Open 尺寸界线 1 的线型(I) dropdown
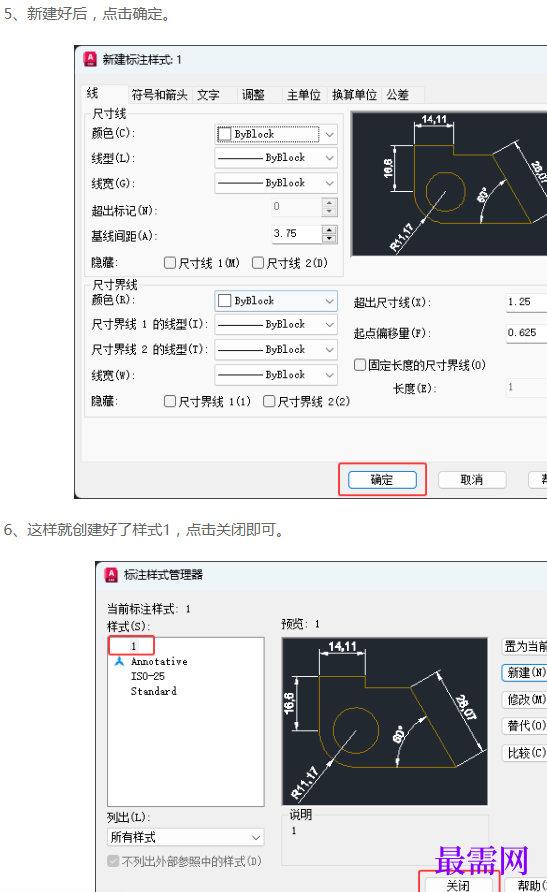This screenshot has height=892, width=547. click(276, 324)
